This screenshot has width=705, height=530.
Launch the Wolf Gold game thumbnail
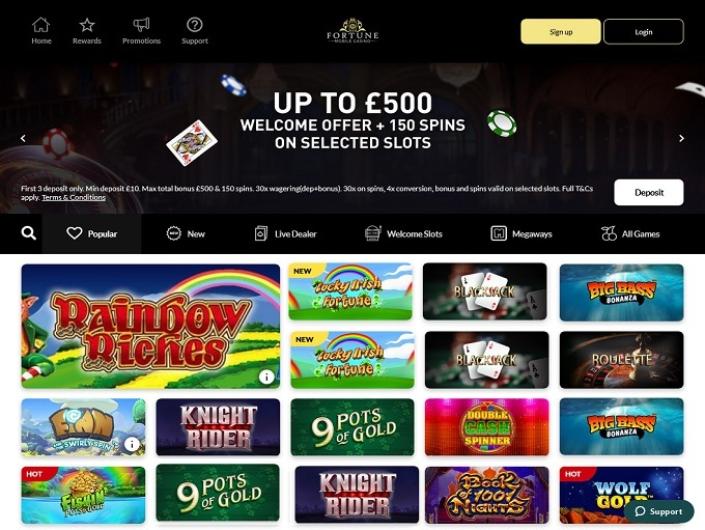pos(621,494)
